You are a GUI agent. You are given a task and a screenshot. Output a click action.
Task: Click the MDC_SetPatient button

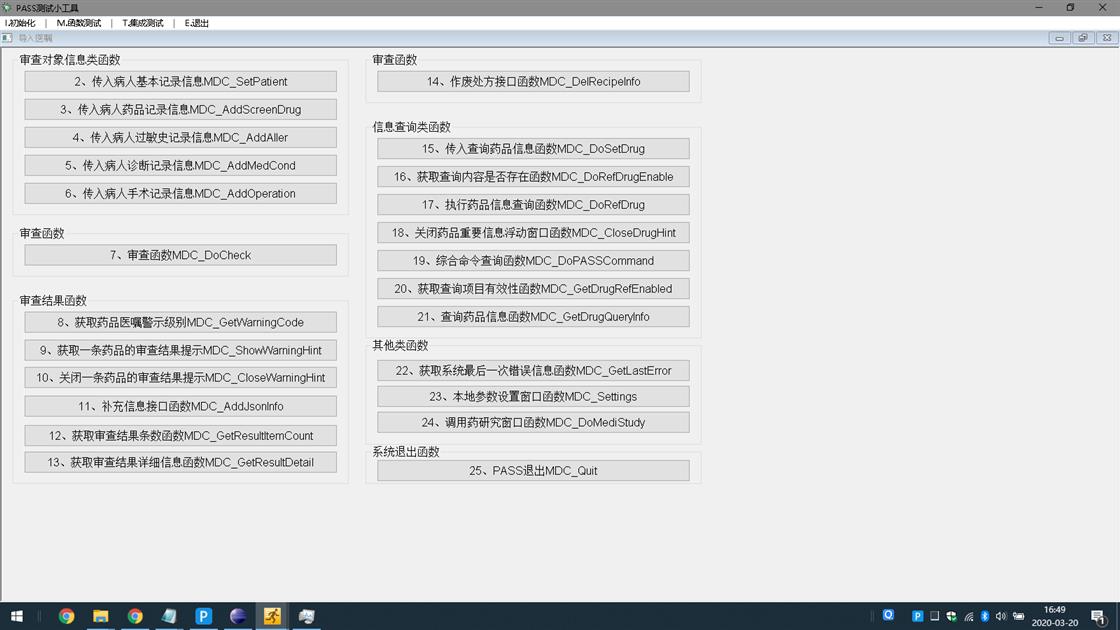pos(181,82)
